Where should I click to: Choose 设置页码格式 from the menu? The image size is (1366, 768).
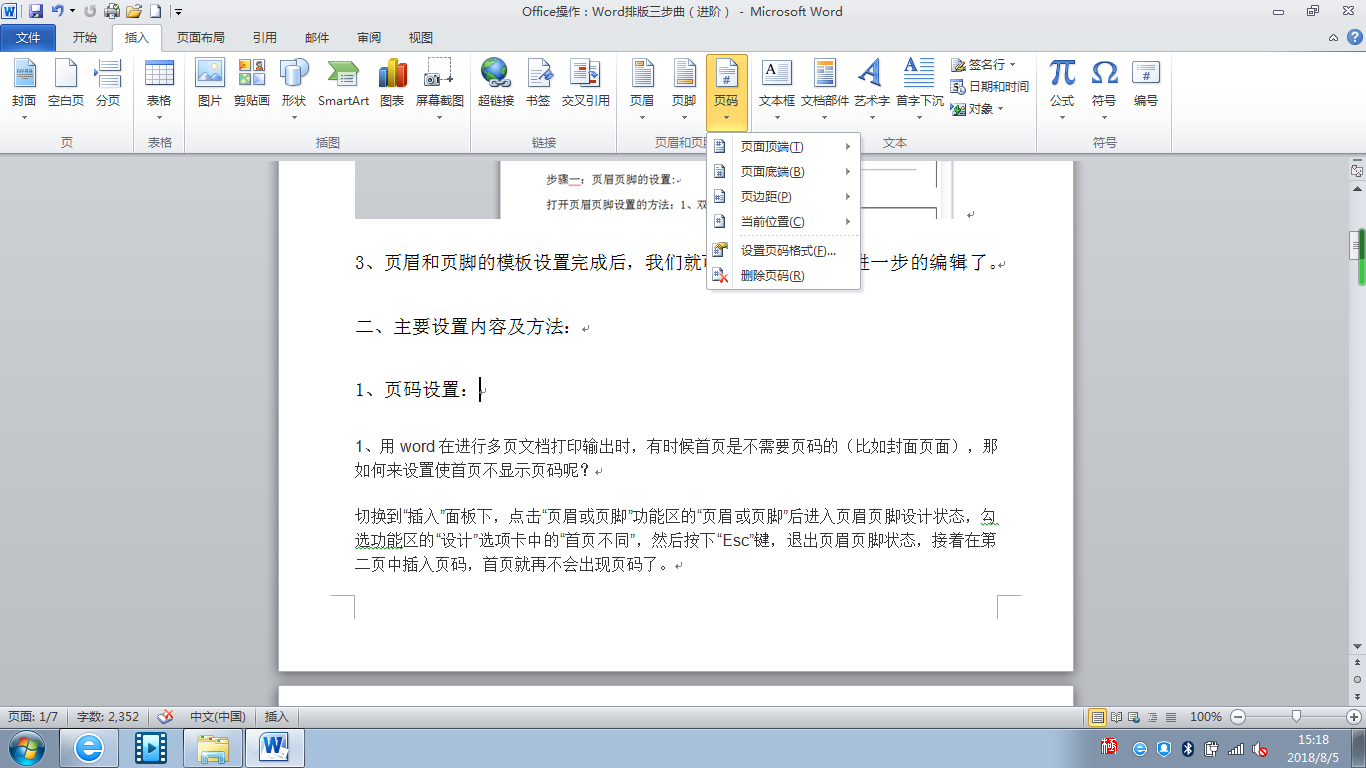(784, 251)
